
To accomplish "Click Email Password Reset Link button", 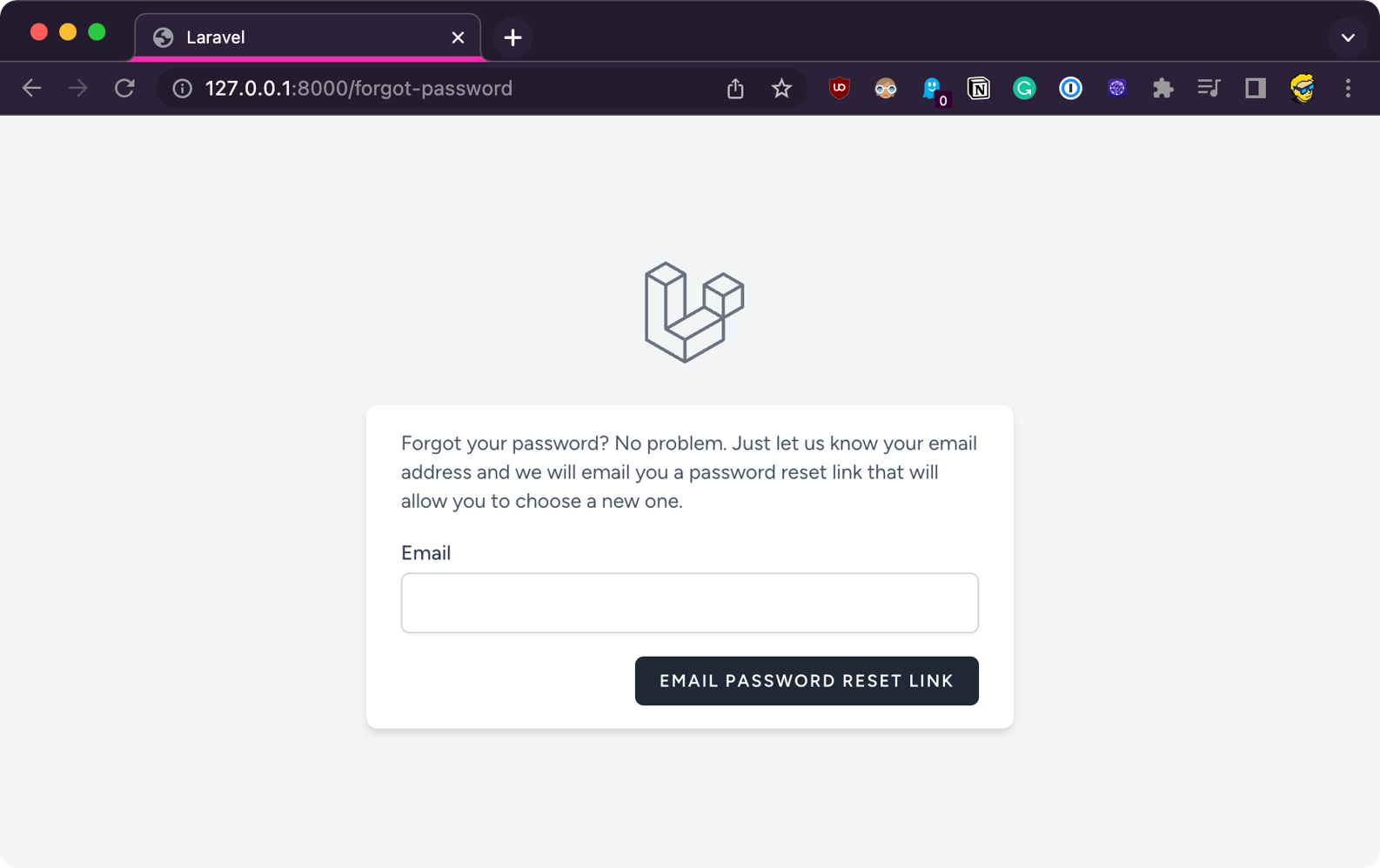I will (x=807, y=681).
